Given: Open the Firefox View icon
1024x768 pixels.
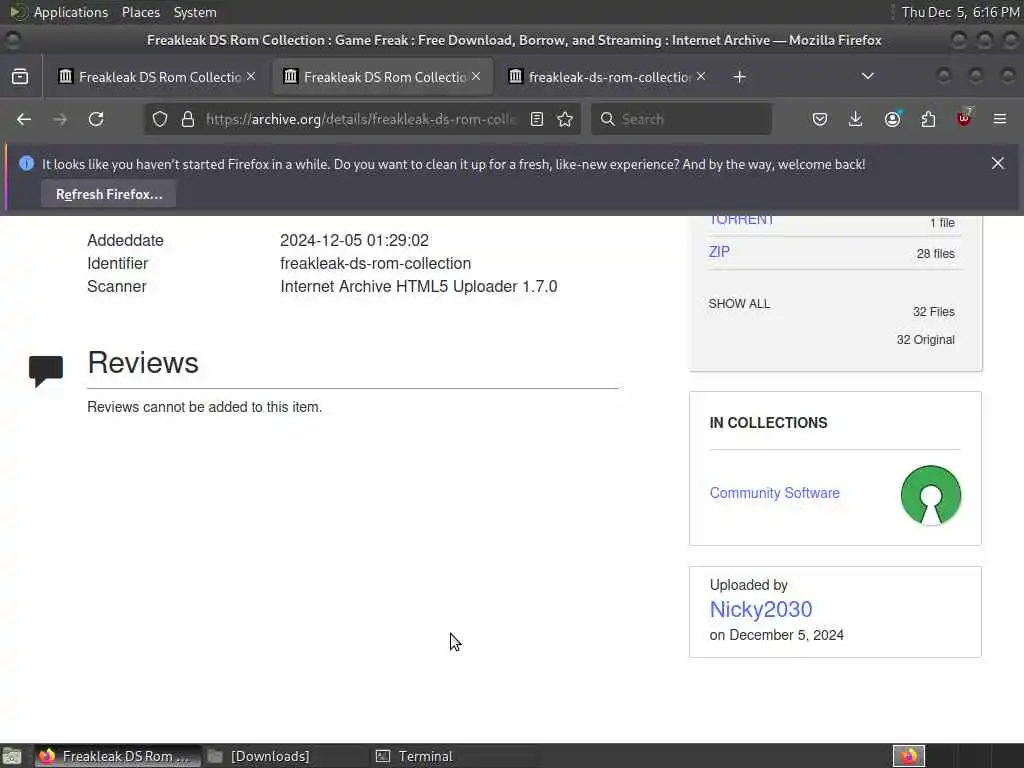Looking at the screenshot, I should tap(20, 77).
